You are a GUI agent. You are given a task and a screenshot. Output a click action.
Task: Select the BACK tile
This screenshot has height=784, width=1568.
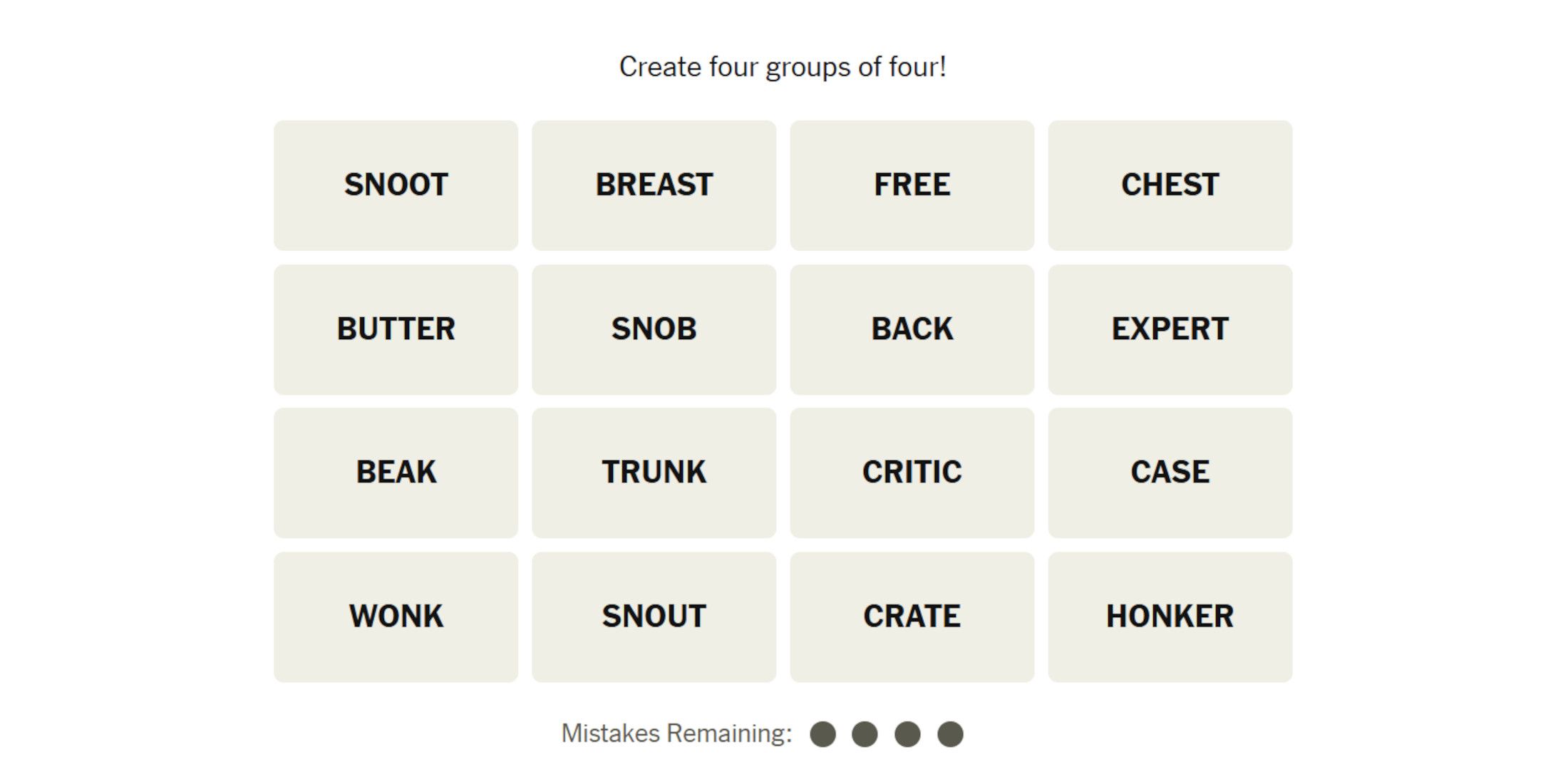pos(912,327)
